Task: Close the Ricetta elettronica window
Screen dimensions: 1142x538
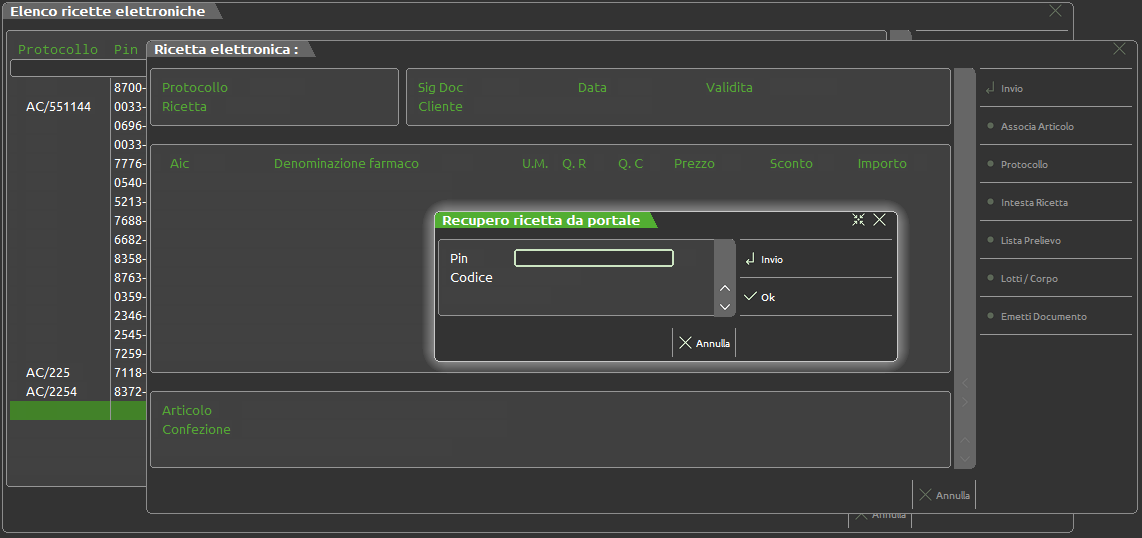Action: tap(1119, 48)
